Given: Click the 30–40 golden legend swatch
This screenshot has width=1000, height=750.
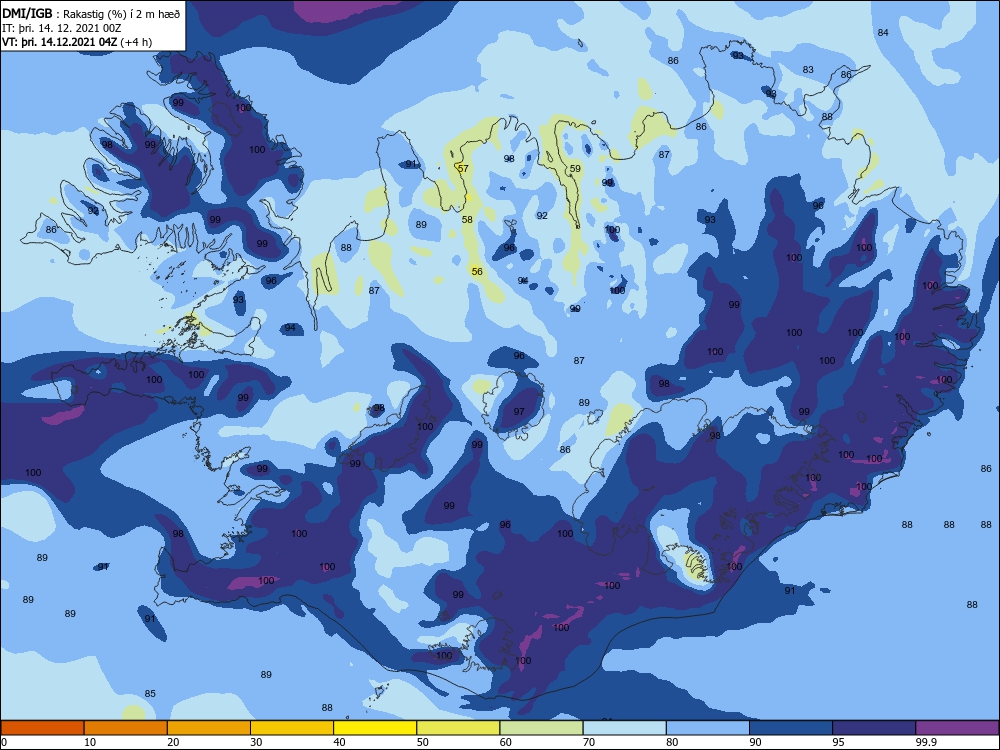Looking at the screenshot, I should tap(291, 728).
